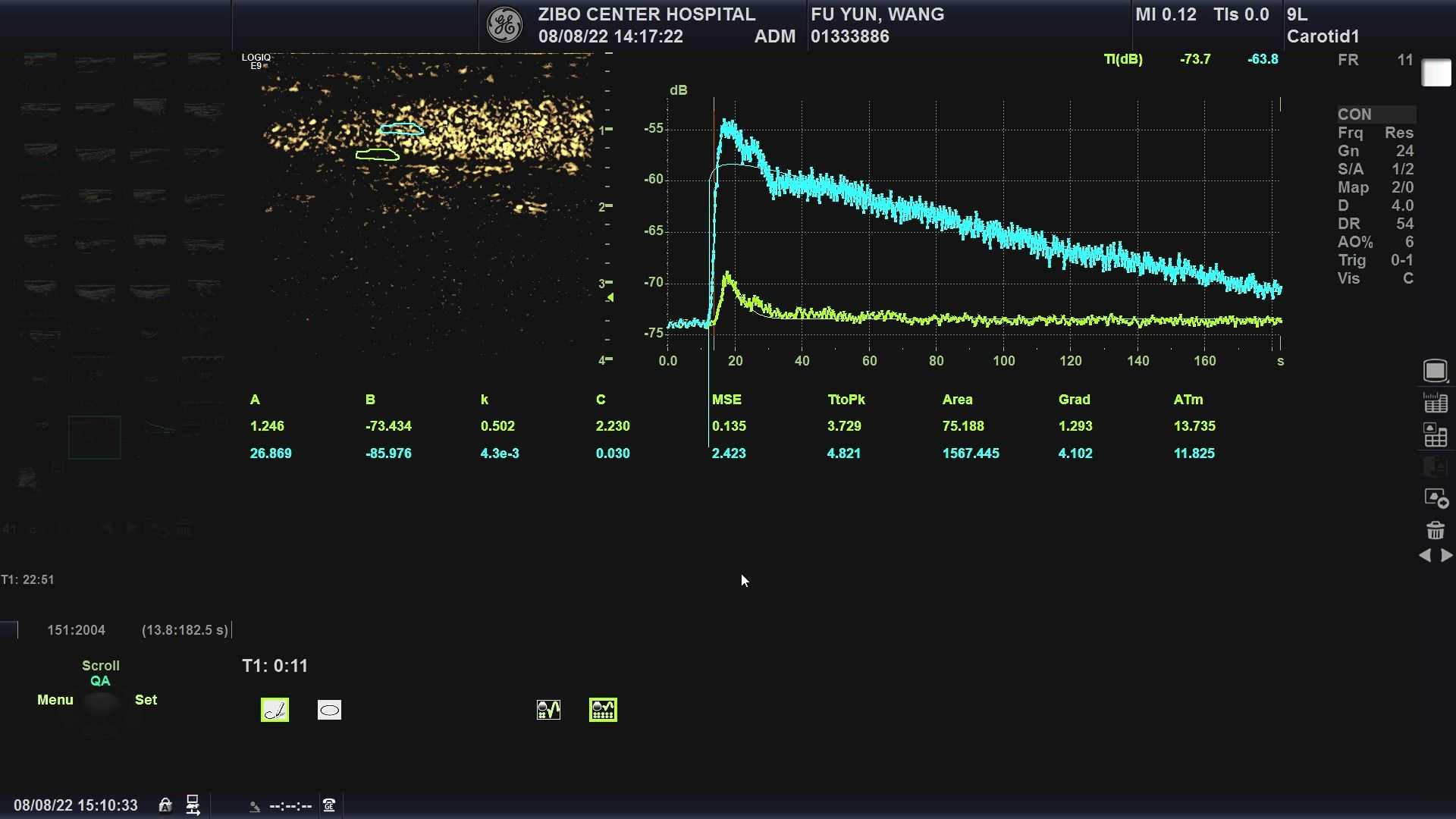
Task: Toggle the curve-fit with data table icon
Action: point(603,710)
